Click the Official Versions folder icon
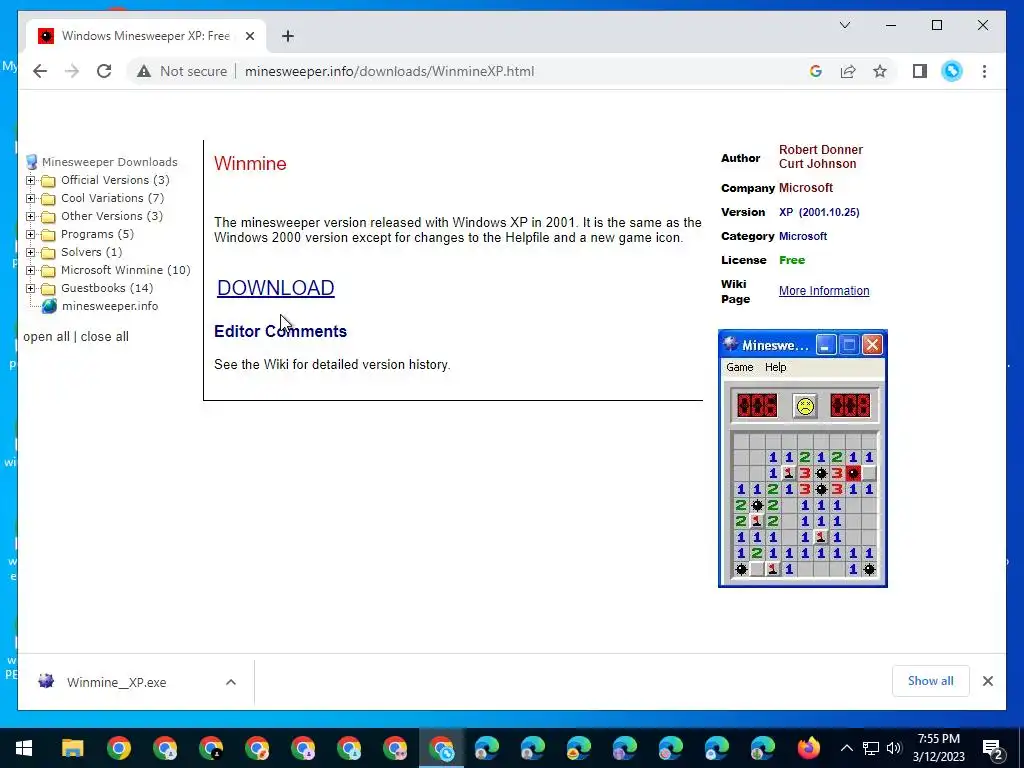1024x768 pixels. [48, 180]
